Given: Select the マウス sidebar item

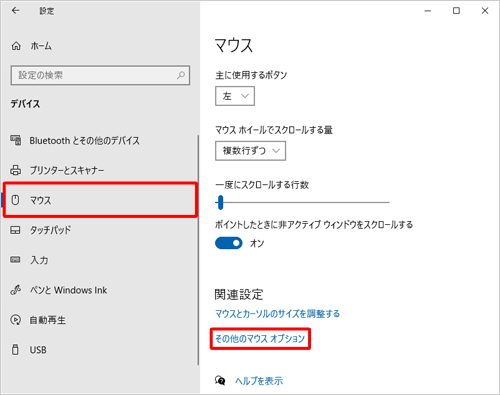Looking at the screenshot, I should click(100, 200).
